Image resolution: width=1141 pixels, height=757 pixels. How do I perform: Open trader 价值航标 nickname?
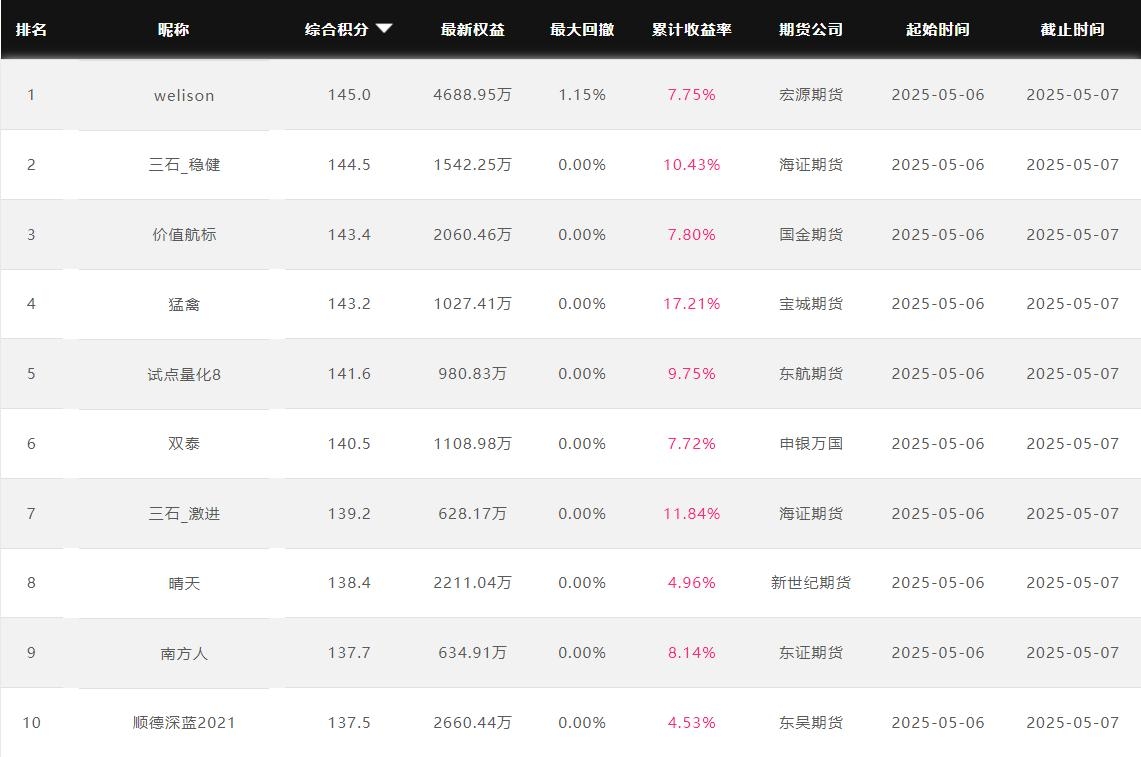(184, 234)
